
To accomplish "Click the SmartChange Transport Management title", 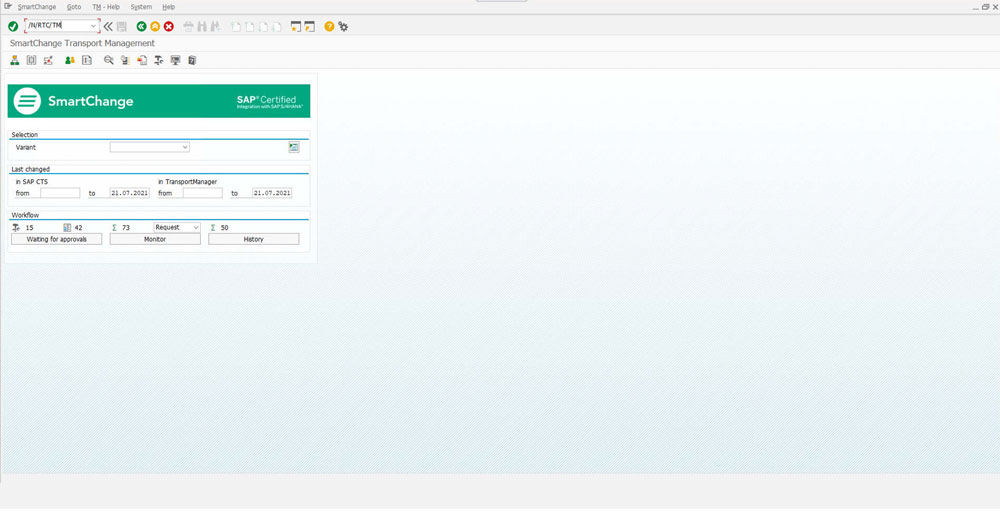I will [x=82, y=43].
